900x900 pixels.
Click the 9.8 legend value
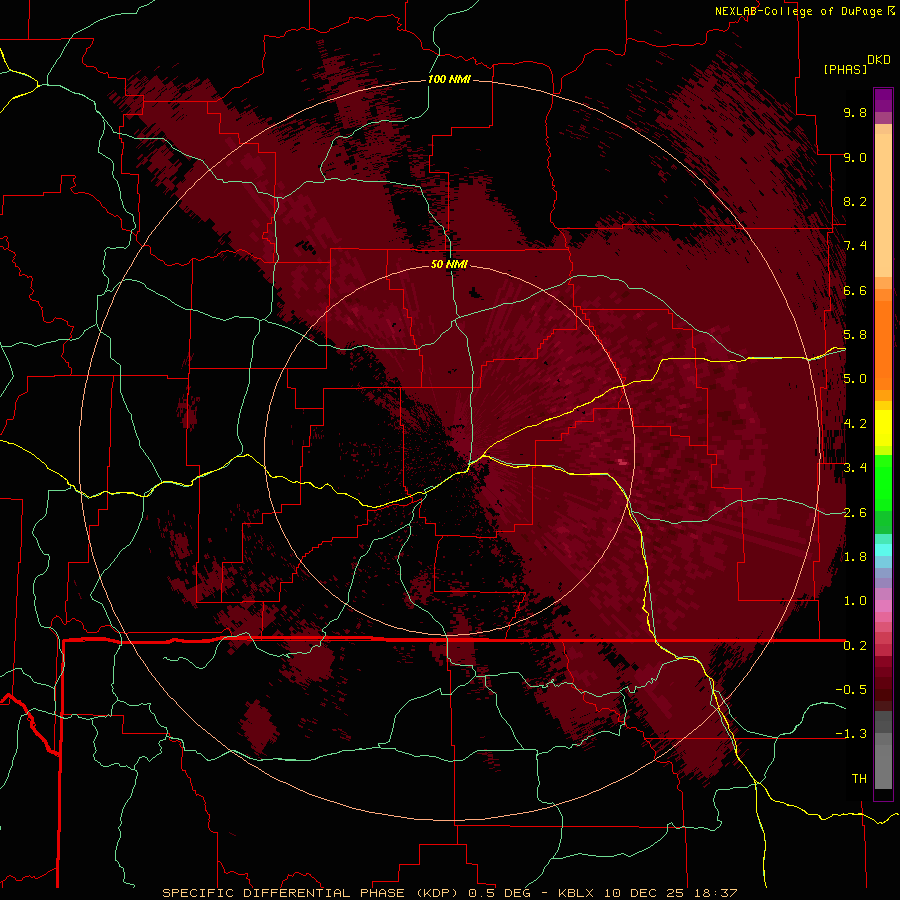click(x=855, y=112)
